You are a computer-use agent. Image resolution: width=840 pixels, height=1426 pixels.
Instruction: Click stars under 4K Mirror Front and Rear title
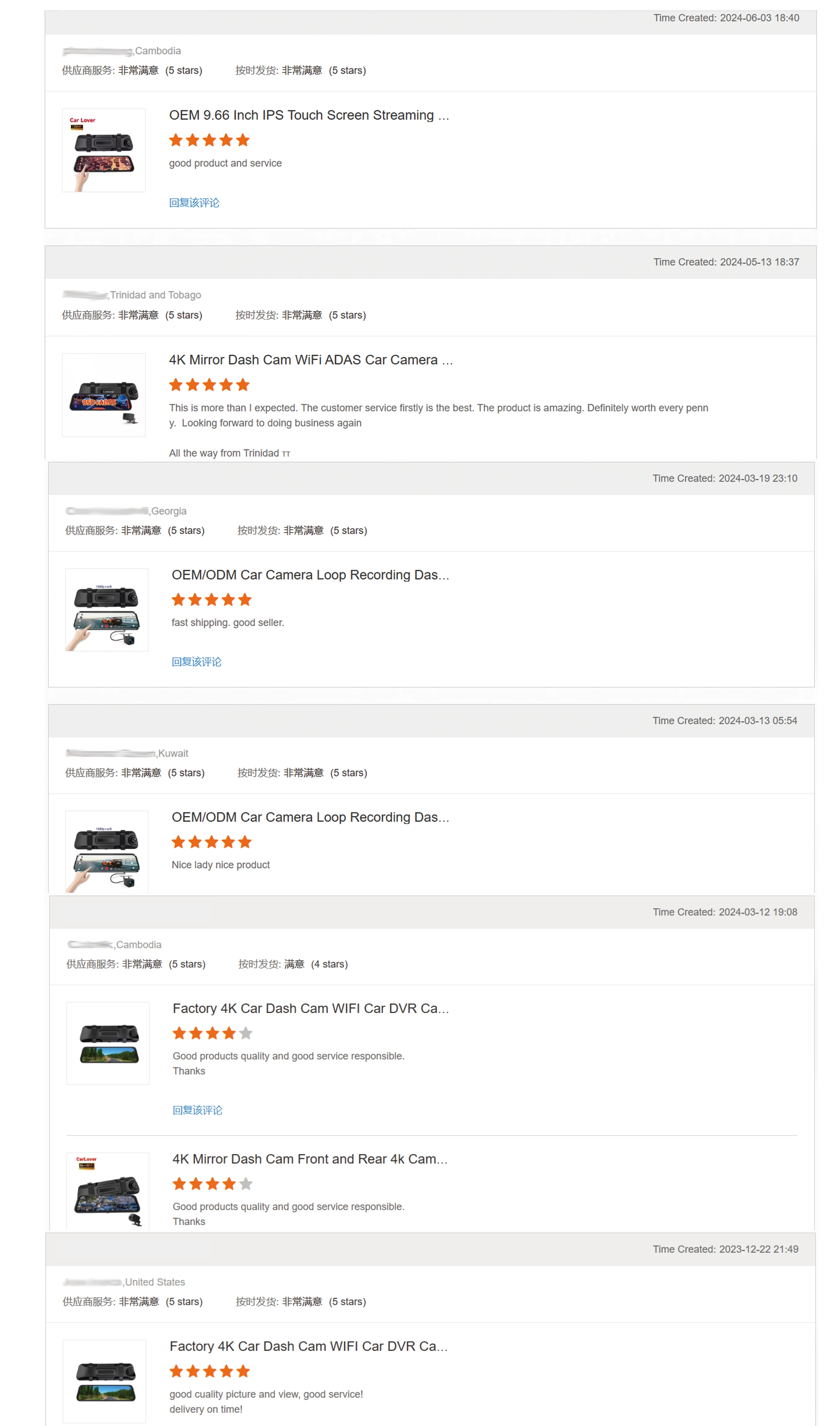point(212,1184)
